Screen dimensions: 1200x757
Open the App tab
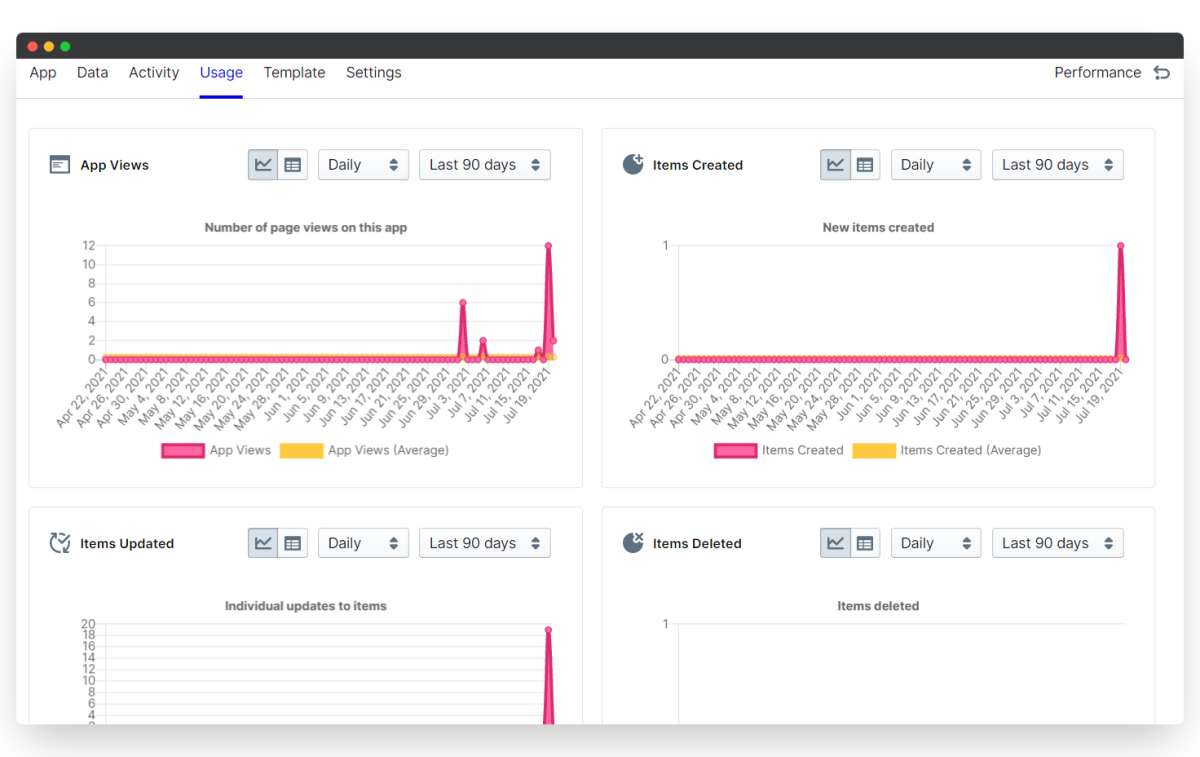tap(43, 73)
